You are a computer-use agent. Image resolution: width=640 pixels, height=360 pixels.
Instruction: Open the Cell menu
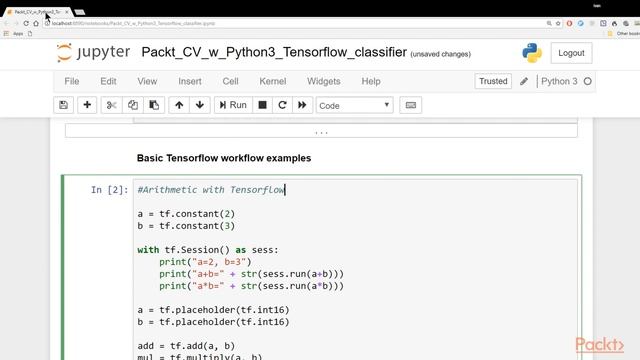[230, 81]
